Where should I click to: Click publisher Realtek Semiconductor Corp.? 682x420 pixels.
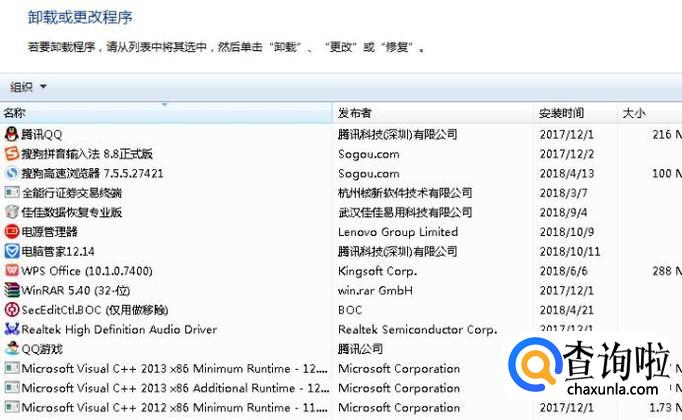pyautogui.click(x=418, y=330)
